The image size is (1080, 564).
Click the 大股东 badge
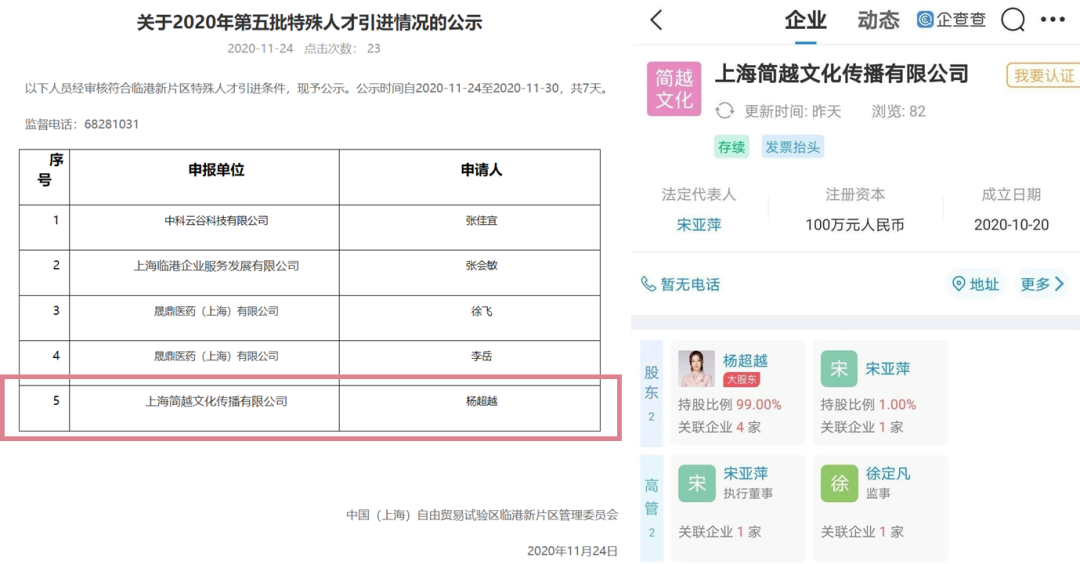[x=742, y=379]
